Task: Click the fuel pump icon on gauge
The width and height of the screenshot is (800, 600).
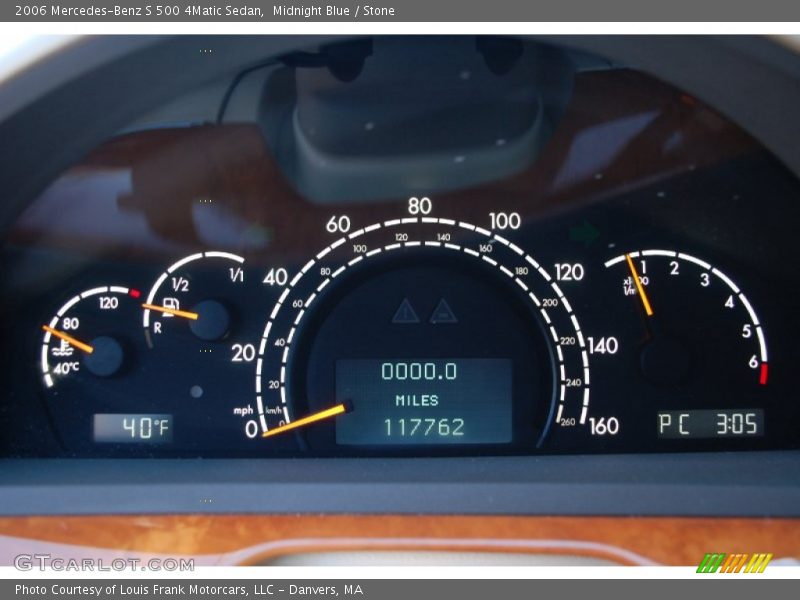Action: click(171, 301)
